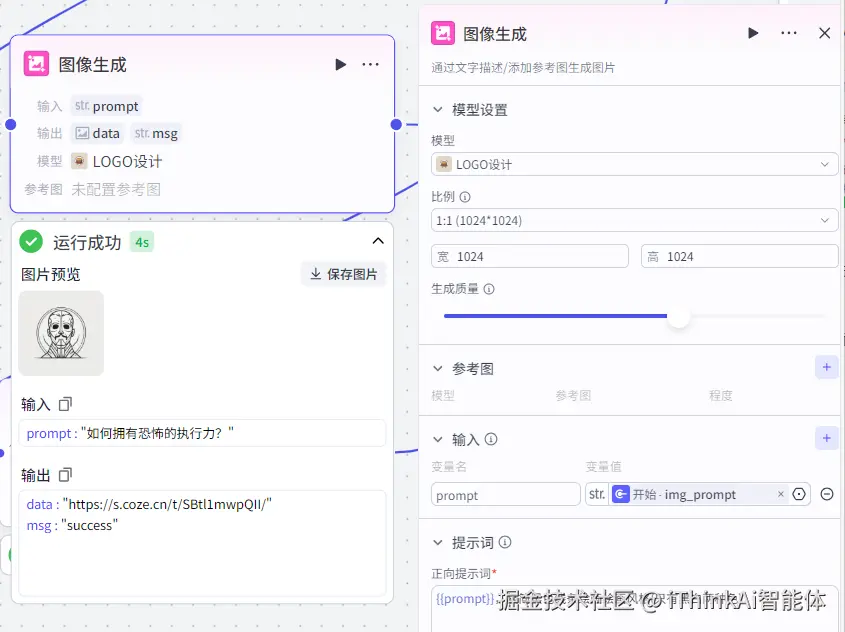Click the node's right output connection port
845x632 pixels.
[396, 124]
